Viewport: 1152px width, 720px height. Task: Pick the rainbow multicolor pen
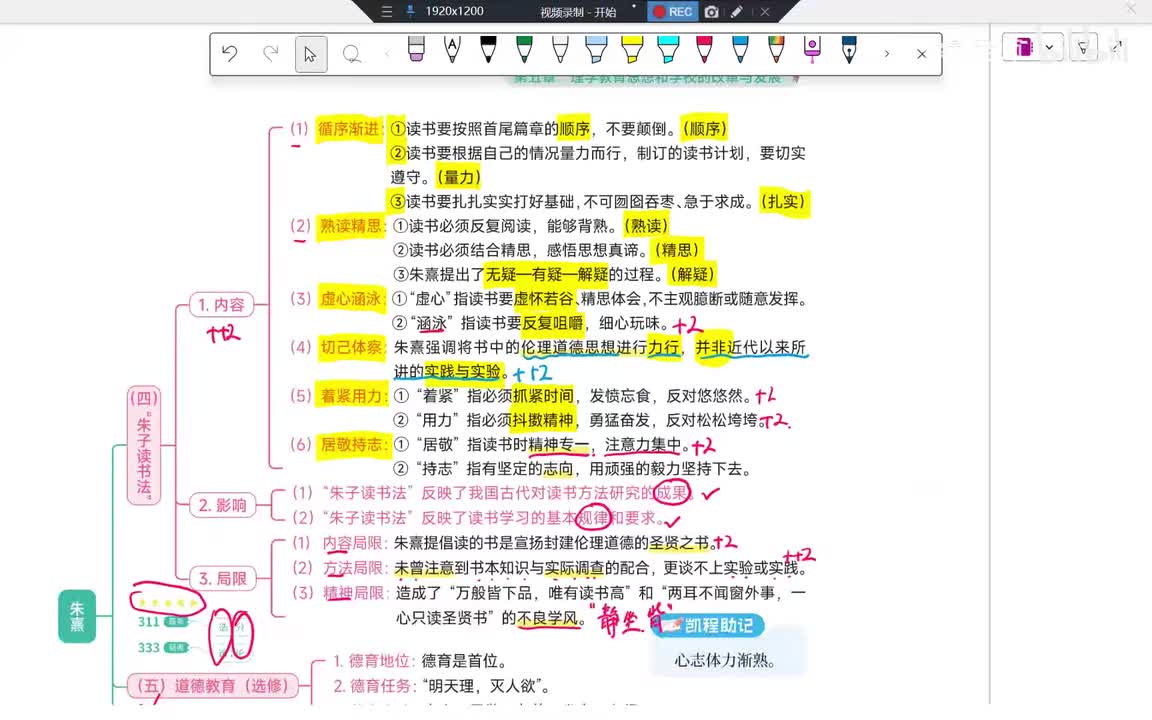(776, 48)
